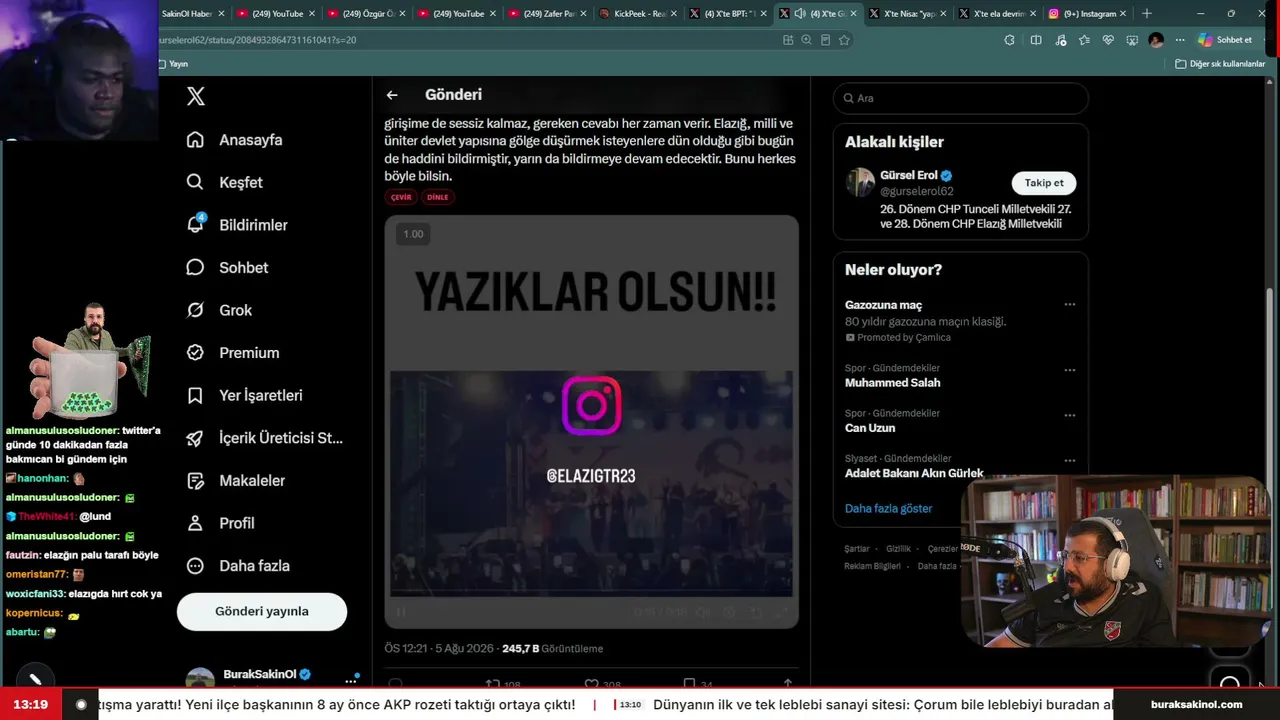This screenshot has height=720, width=1280.
Task: Open Sohbet chat bubble icon
Action: click(195, 267)
